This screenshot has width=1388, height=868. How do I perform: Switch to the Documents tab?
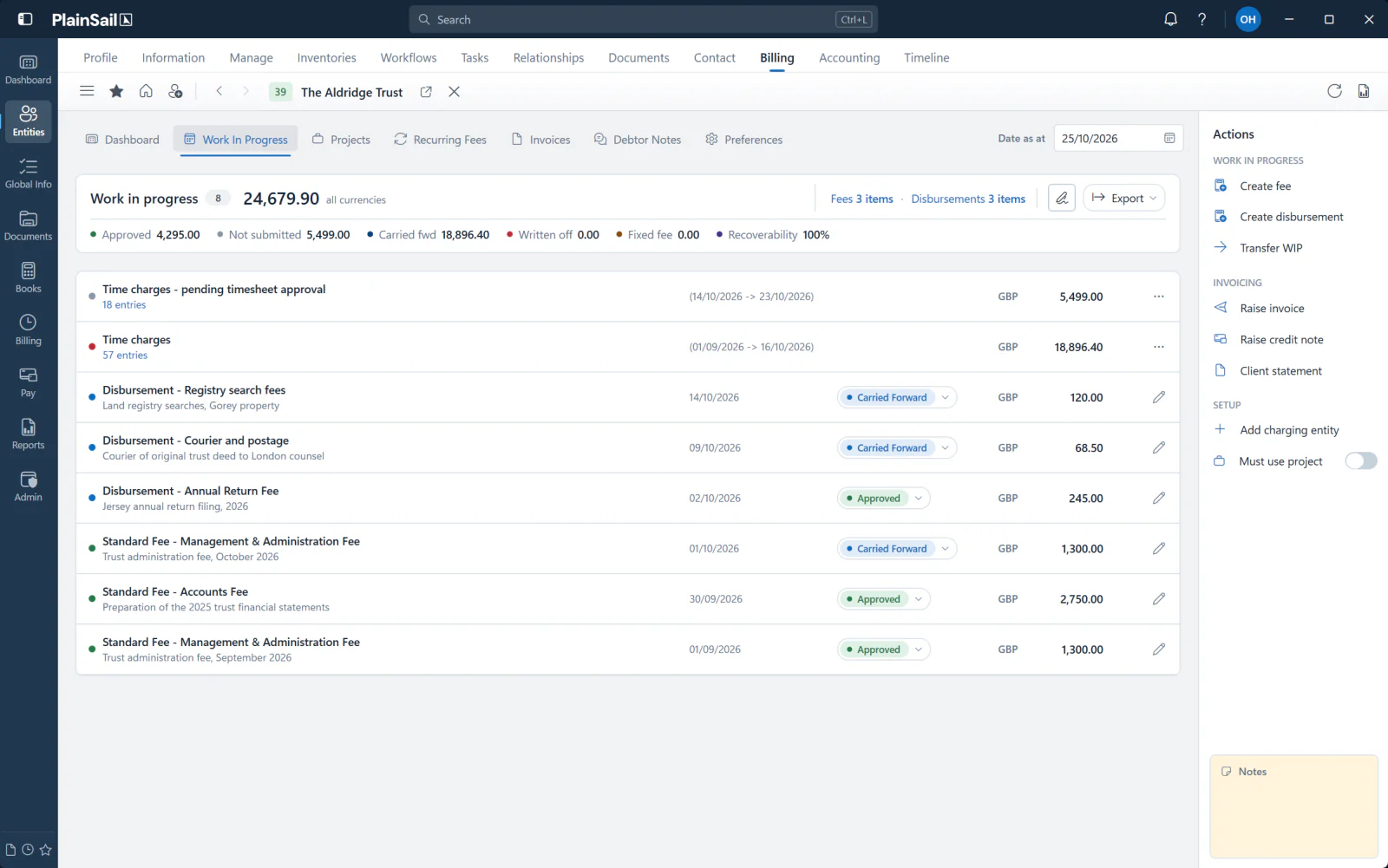[x=638, y=57]
